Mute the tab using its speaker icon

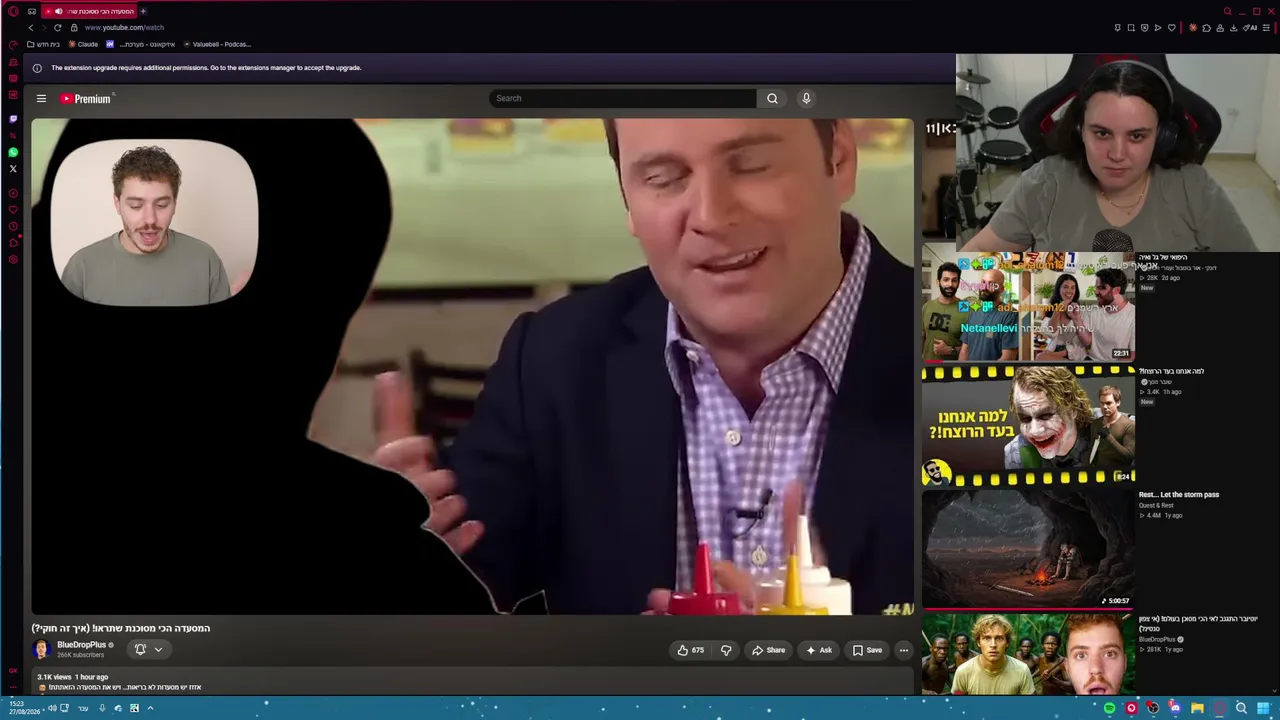pos(58,11)
